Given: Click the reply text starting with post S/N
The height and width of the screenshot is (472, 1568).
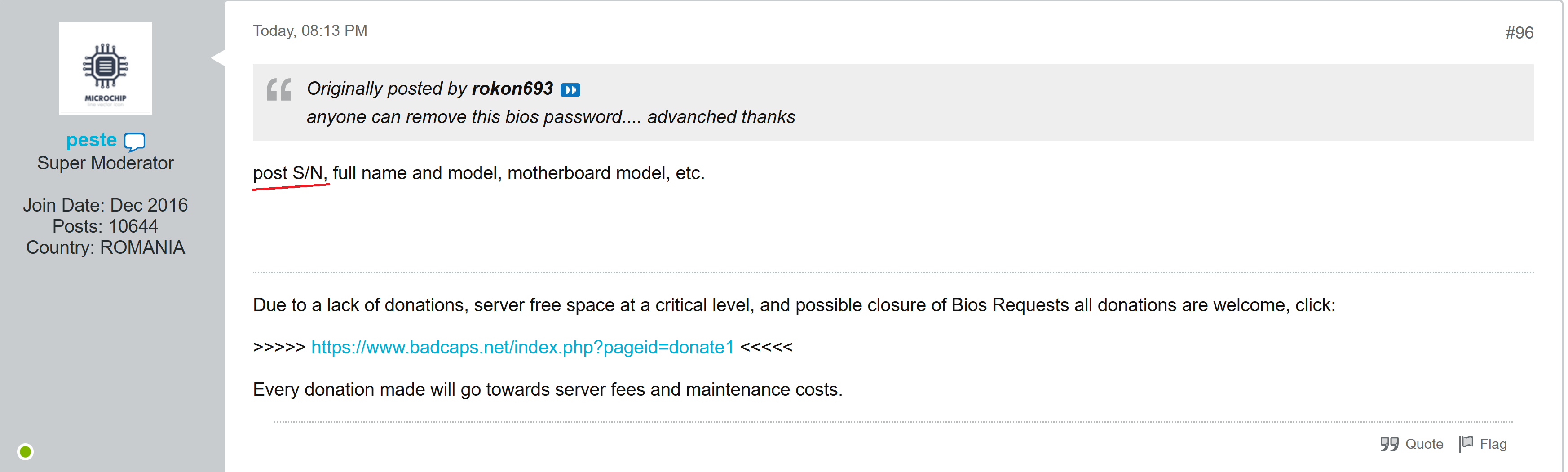Looking at the screenshot, I should click(x=478, y=173).
